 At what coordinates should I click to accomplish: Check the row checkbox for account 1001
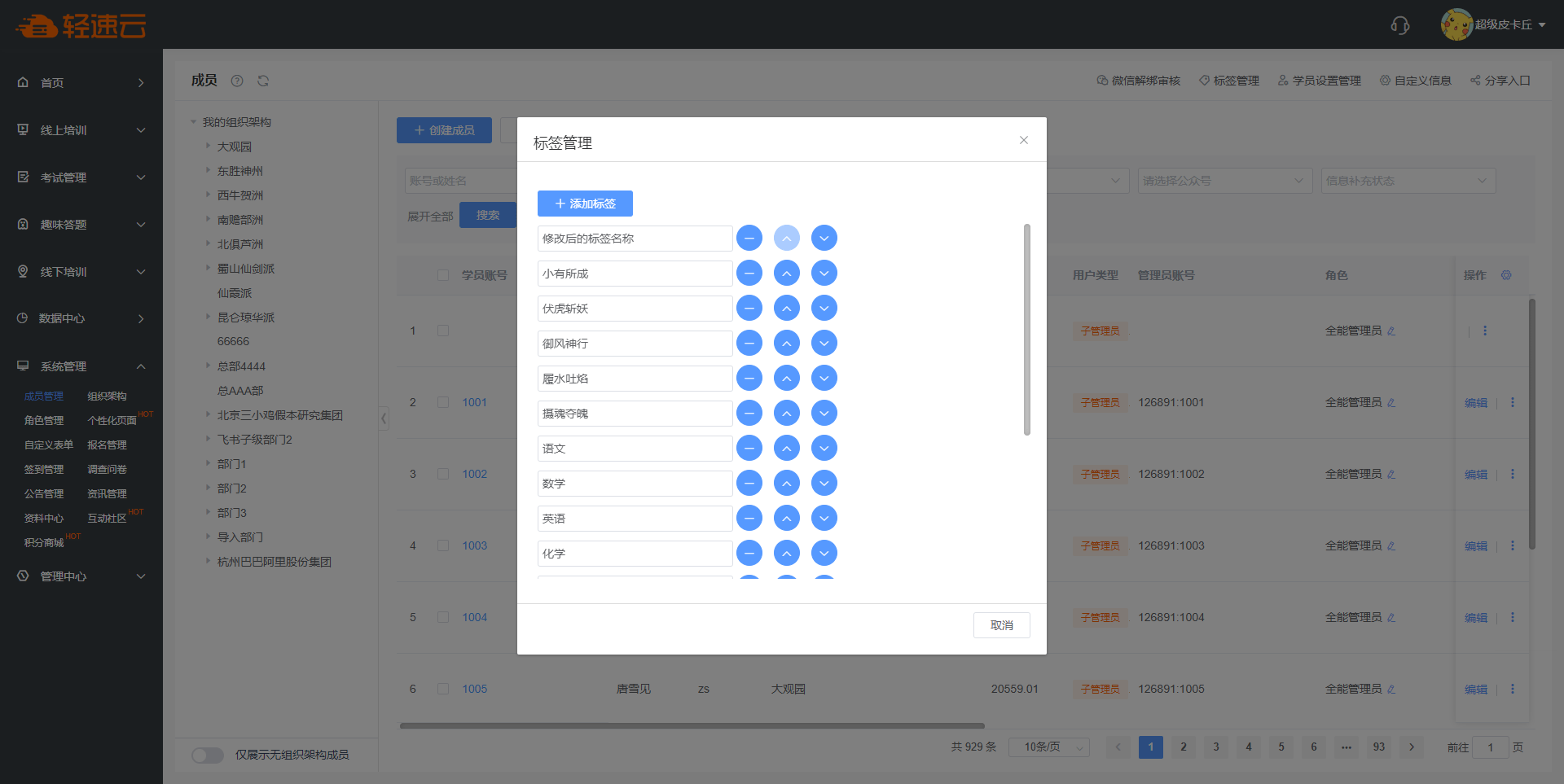pos(443,402)
